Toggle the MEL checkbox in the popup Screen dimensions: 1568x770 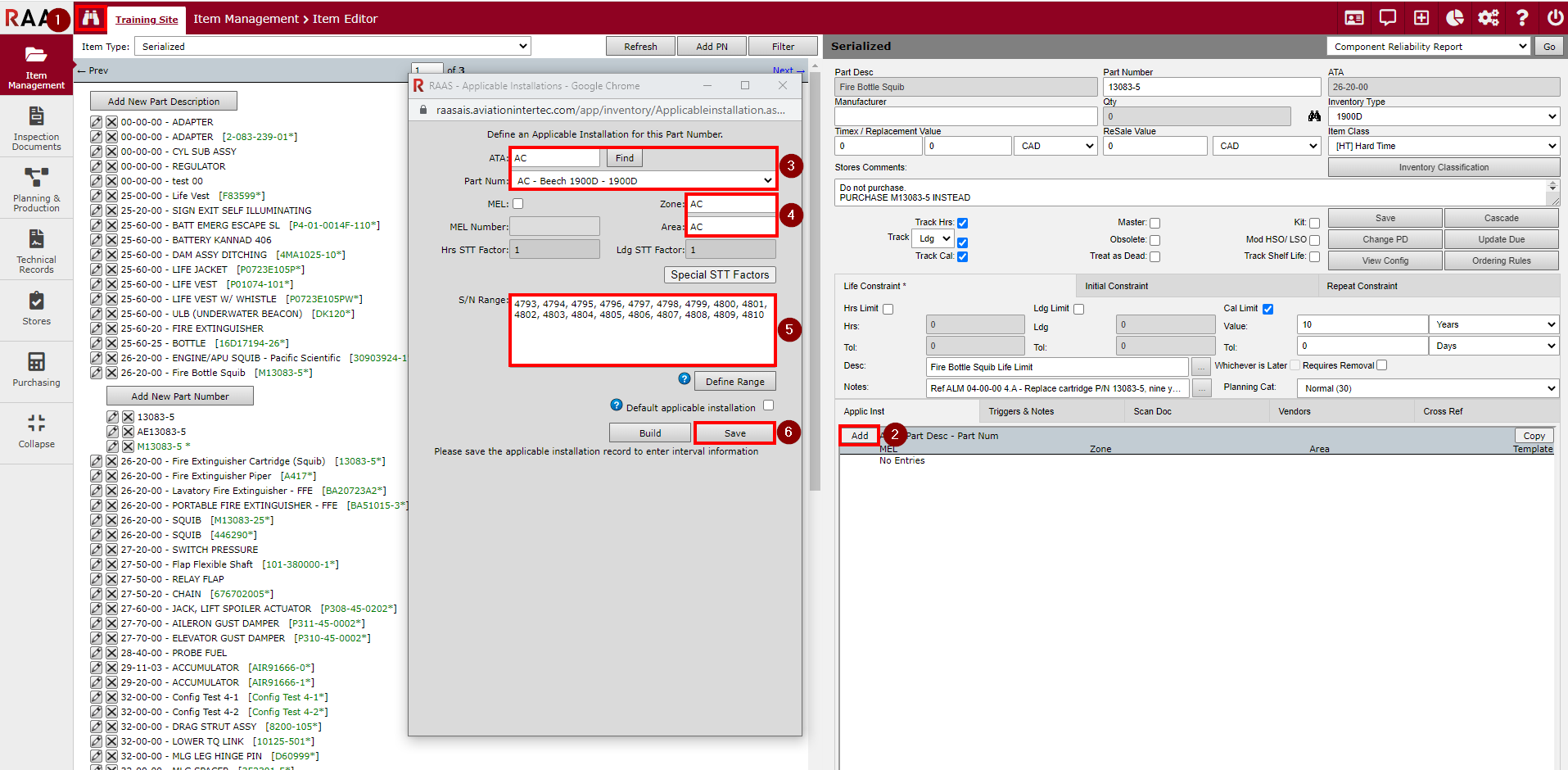tap(517, 204)
